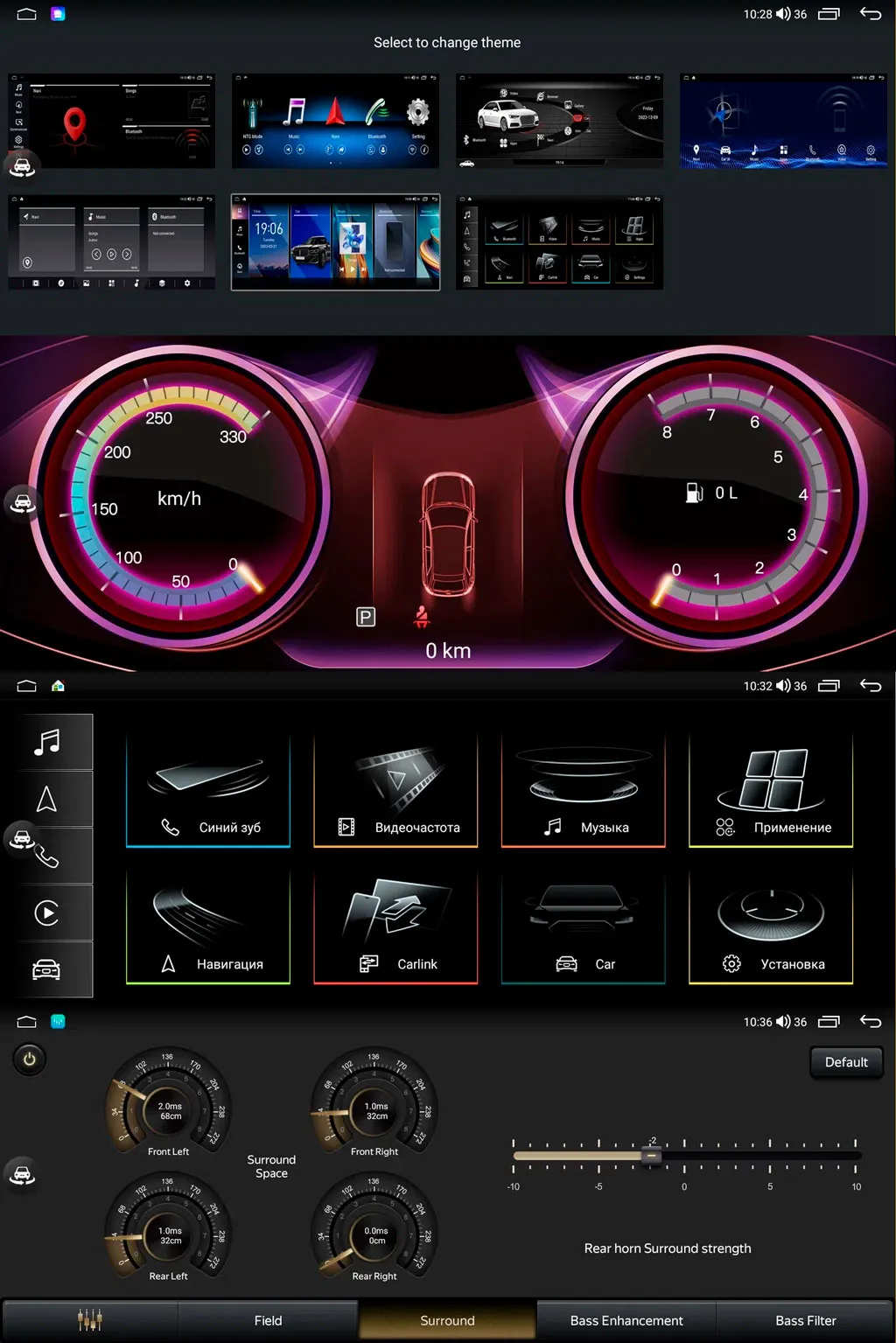Select the white car theme thumbnail

point(559,121)
